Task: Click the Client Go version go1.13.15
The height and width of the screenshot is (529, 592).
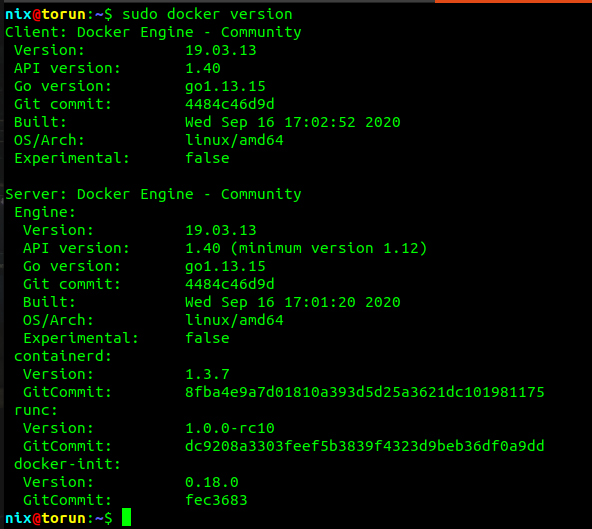Action: click(x=225, y=86)
